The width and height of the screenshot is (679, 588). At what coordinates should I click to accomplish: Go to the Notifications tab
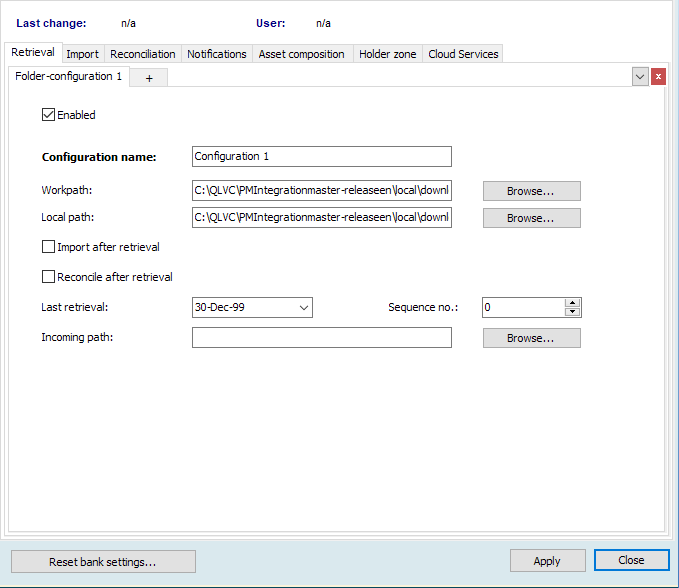coord(216,54)
